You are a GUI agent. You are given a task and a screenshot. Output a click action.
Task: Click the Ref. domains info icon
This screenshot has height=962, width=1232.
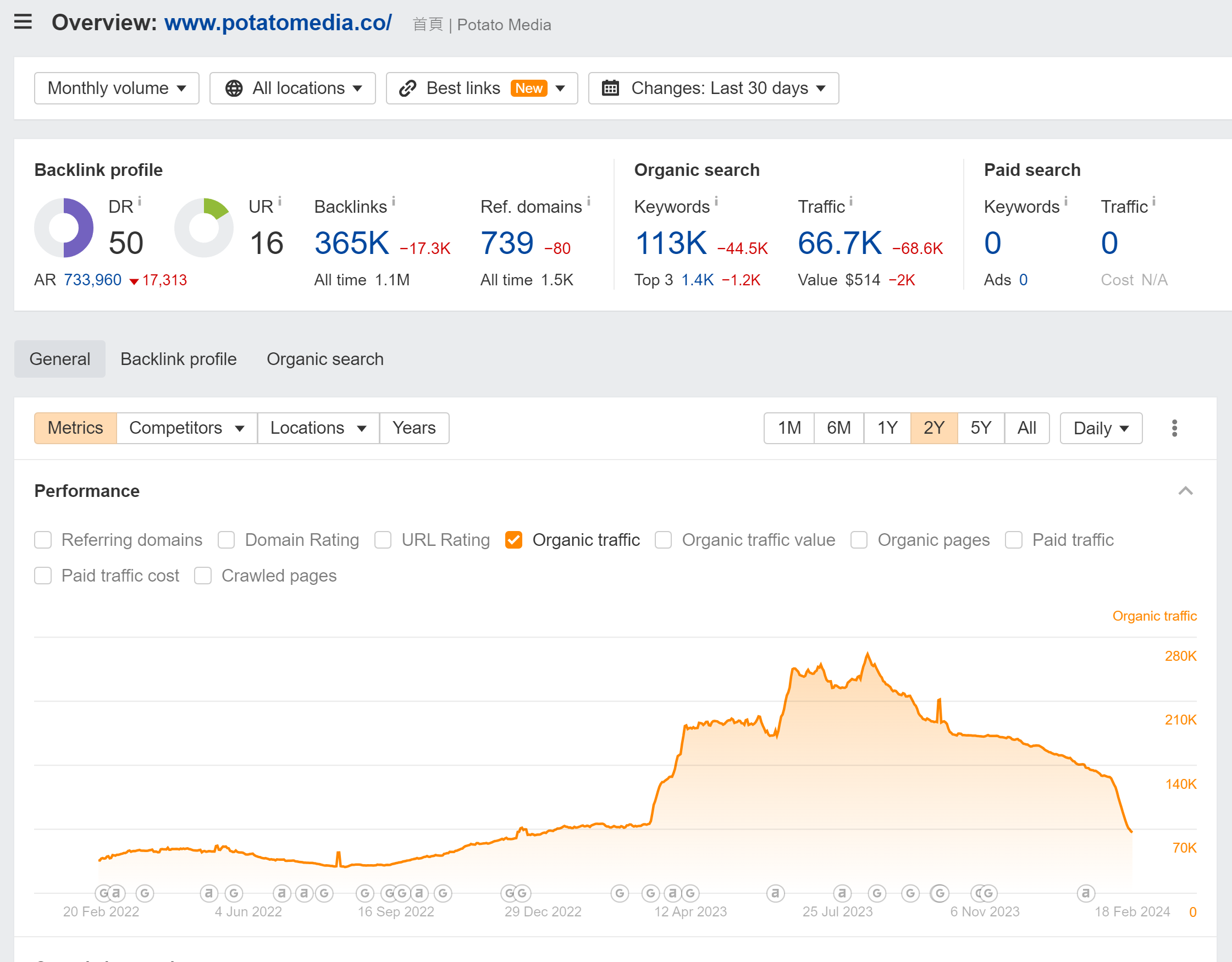588,201
